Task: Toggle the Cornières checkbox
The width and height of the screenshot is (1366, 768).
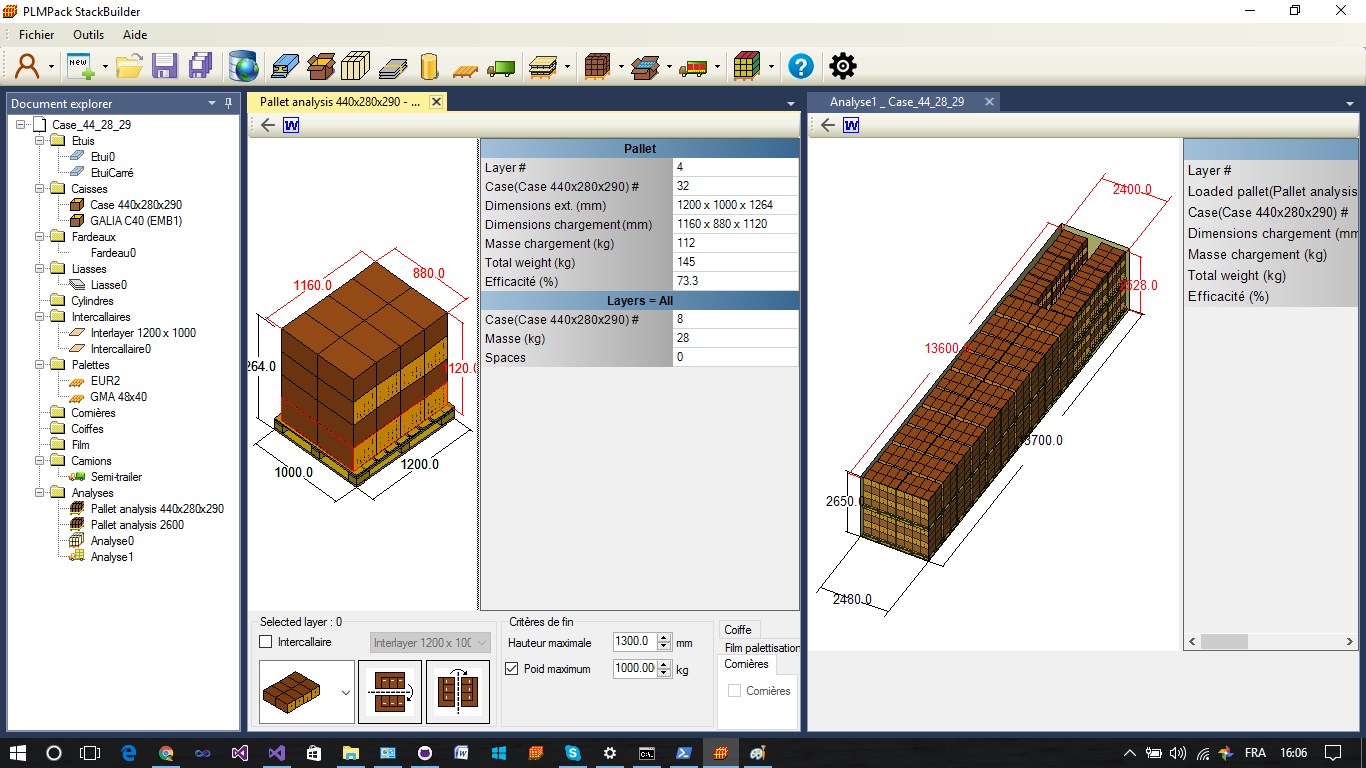Action: click(x=735, y=691)
